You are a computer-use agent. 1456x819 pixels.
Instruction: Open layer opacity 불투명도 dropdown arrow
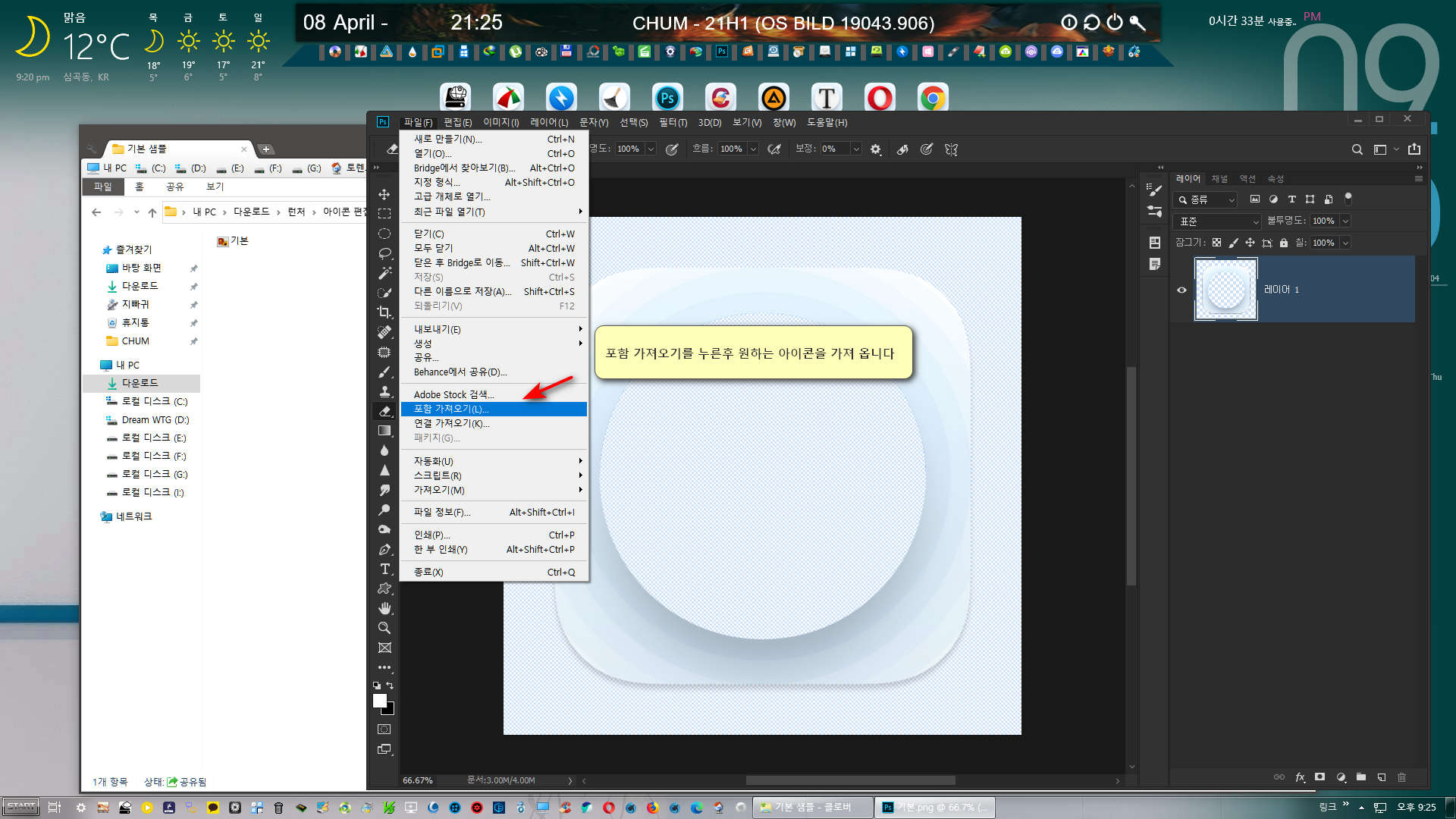coord(1345,221)
